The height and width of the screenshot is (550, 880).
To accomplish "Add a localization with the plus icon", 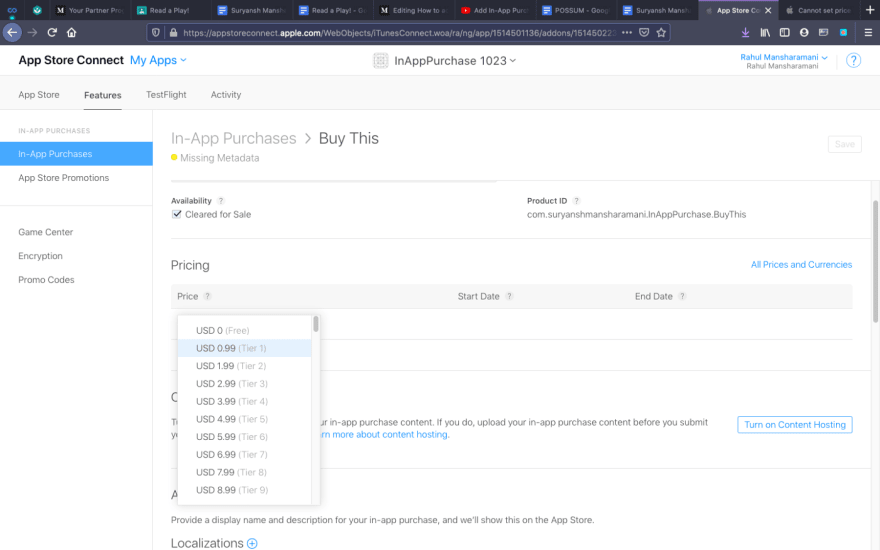I will (252, 543).
